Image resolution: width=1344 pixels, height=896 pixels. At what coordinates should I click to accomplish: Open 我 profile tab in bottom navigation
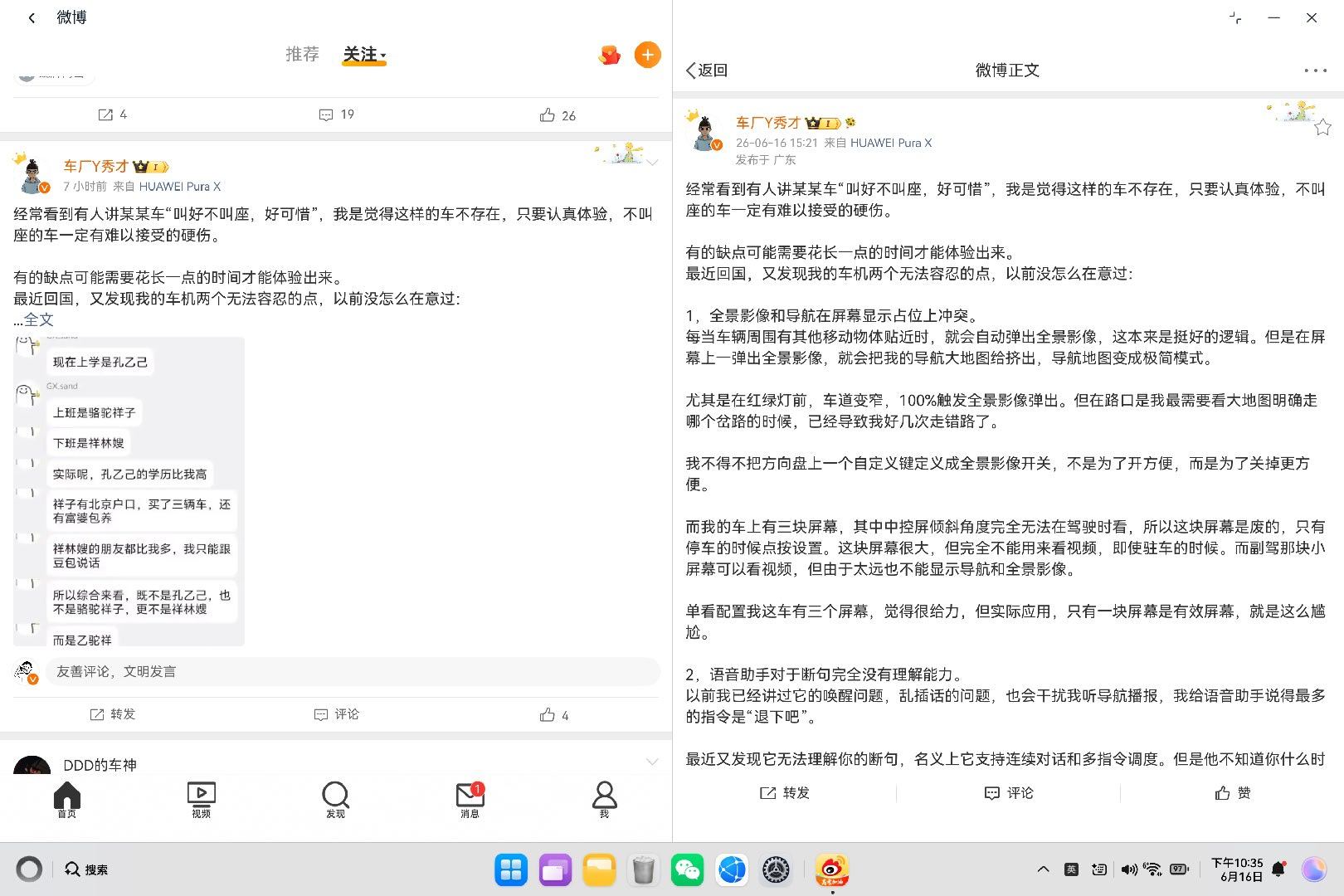(x=604, y=800)
